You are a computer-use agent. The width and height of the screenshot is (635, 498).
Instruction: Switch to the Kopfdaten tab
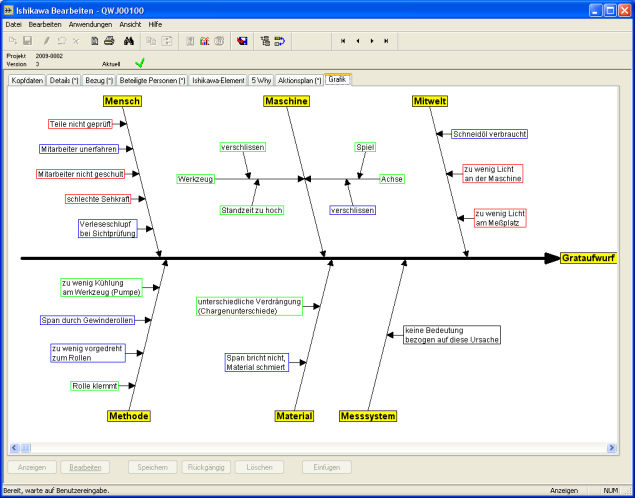[27, 80]
